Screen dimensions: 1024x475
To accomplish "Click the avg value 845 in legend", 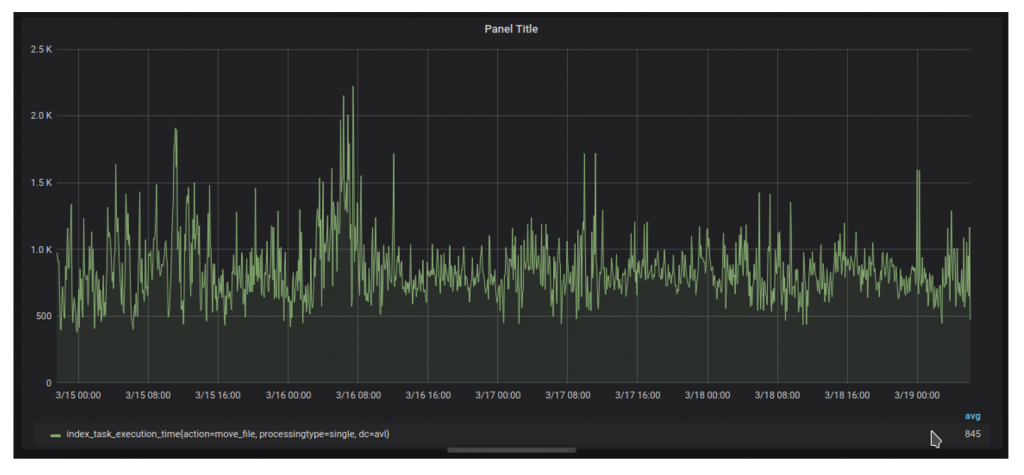I will point(972,435).
